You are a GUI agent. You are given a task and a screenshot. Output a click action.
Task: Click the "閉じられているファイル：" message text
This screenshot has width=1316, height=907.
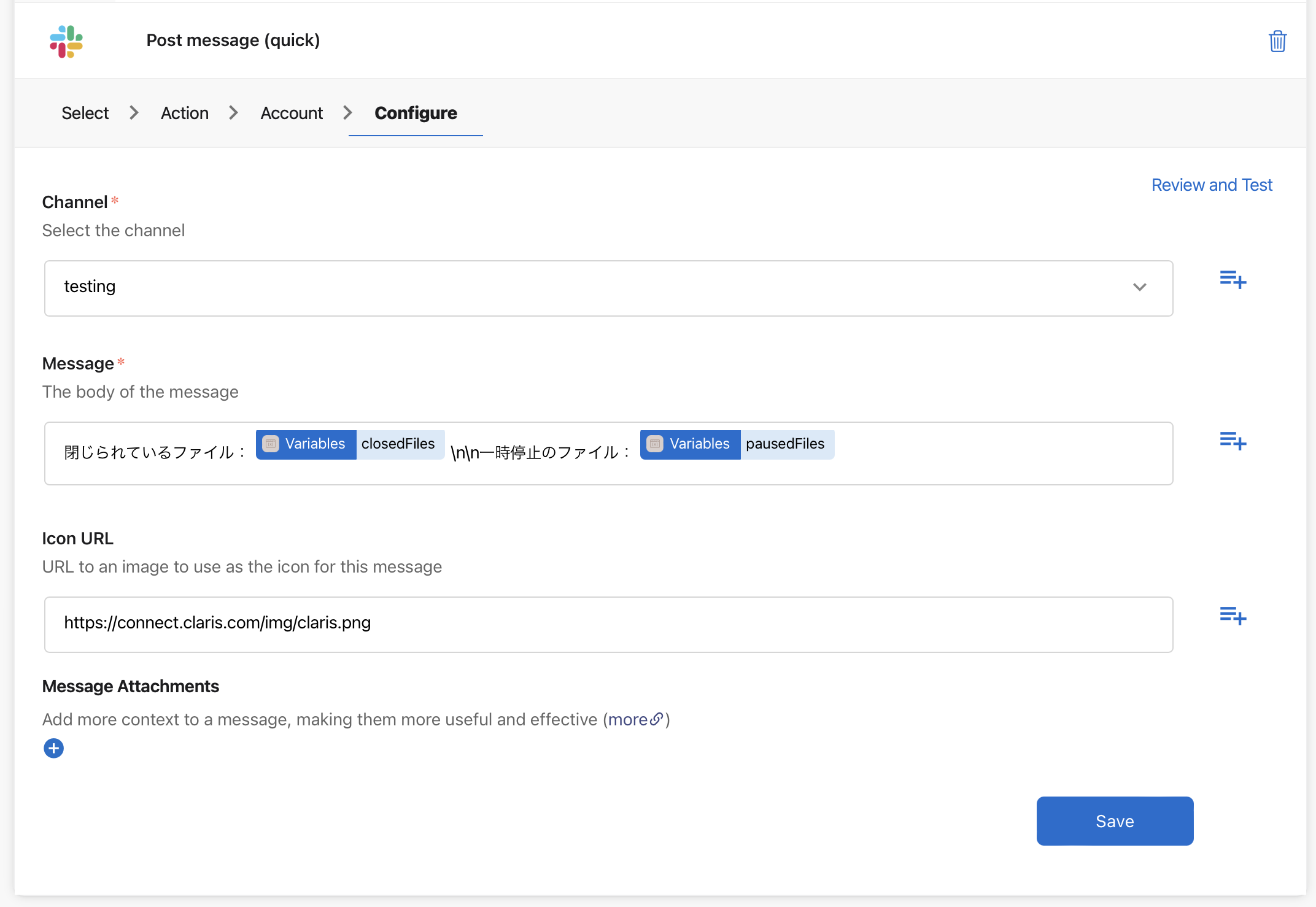click(156, 453)
